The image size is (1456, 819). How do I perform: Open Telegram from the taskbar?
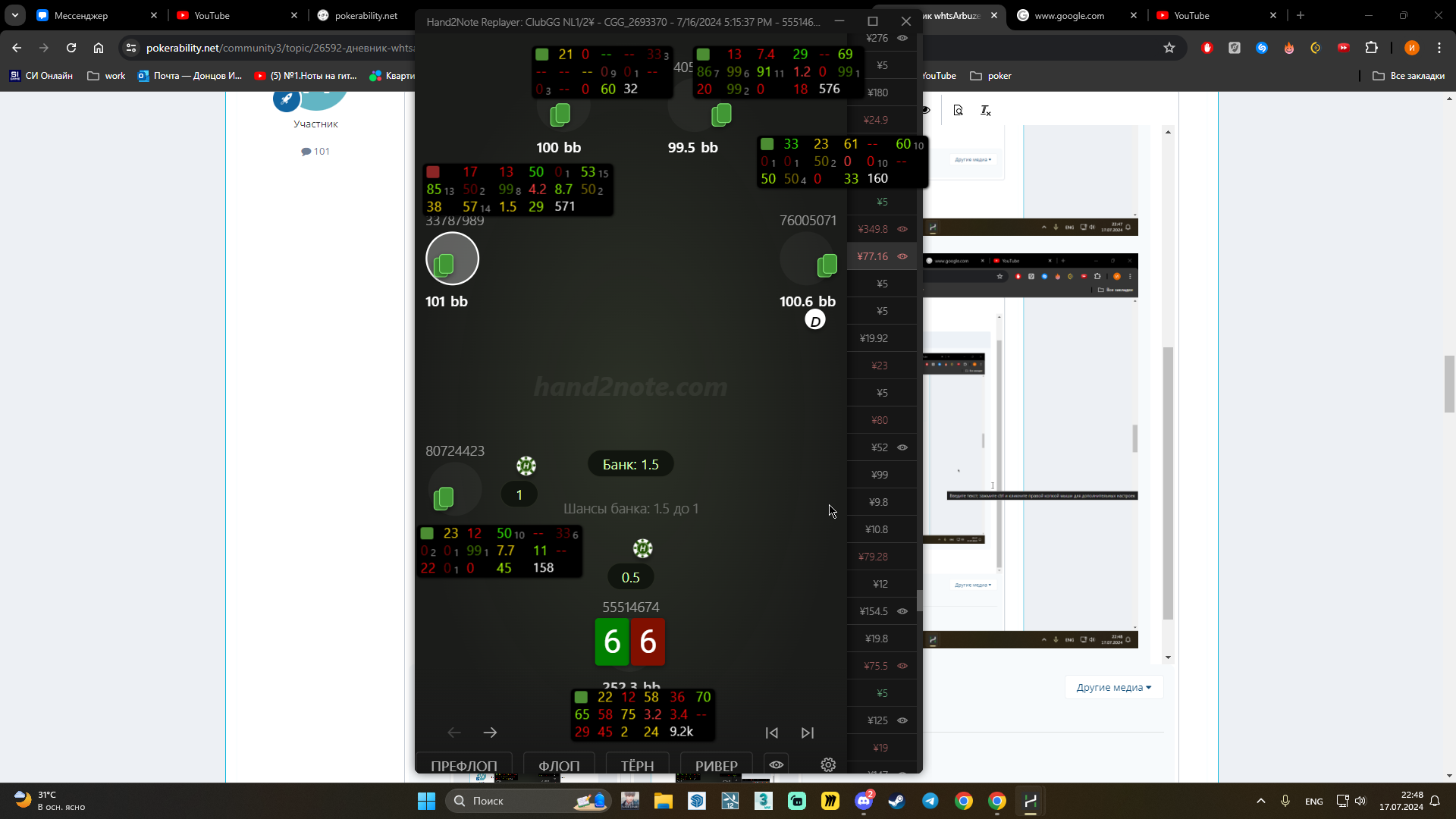[930, 801]
